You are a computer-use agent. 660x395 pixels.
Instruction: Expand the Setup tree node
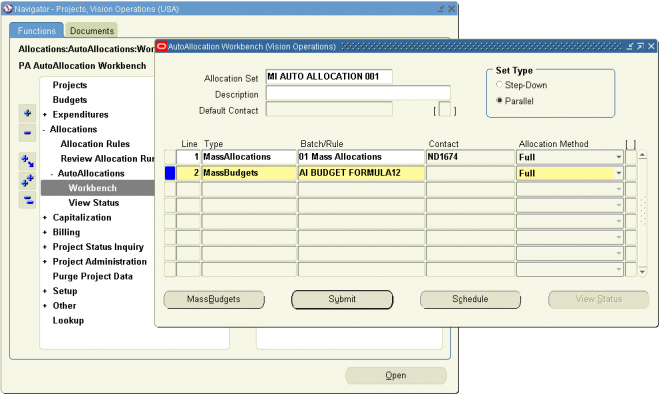click(x=45, y=291)
